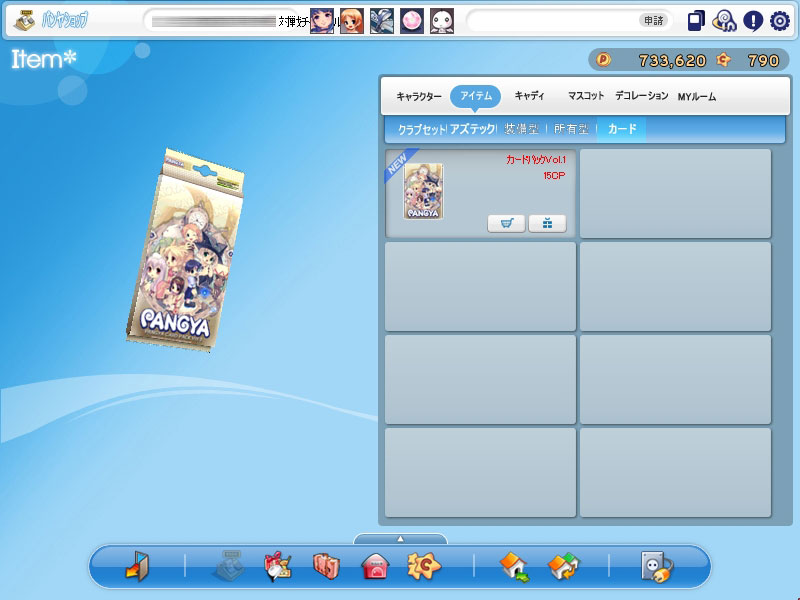Open the cards/window copy icon
This screenshot has width=800, height=600.
pos(696,21)
